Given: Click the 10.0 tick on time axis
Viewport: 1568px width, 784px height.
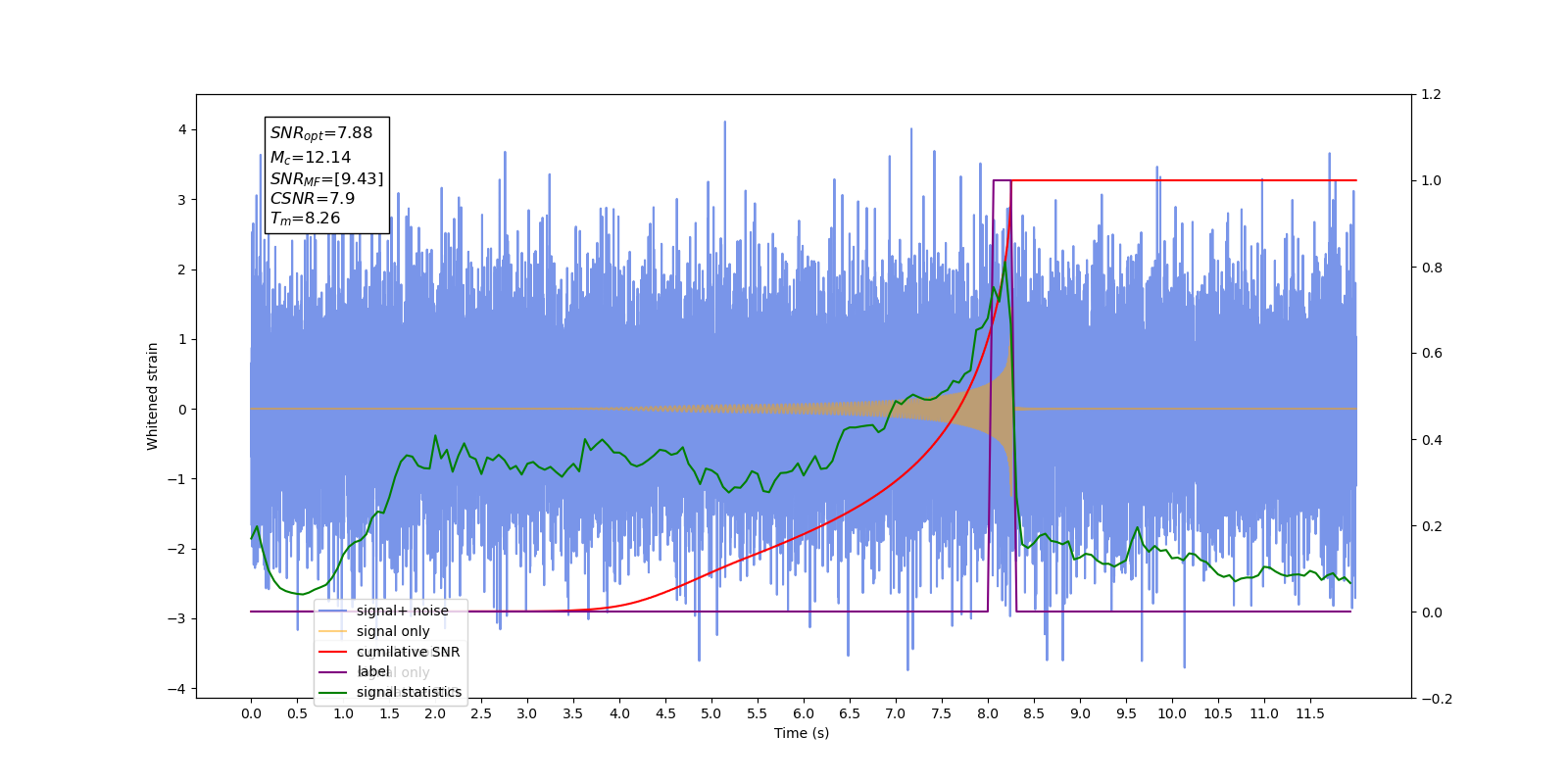Looking at the screenshot, I should (x=1172, y=713).
